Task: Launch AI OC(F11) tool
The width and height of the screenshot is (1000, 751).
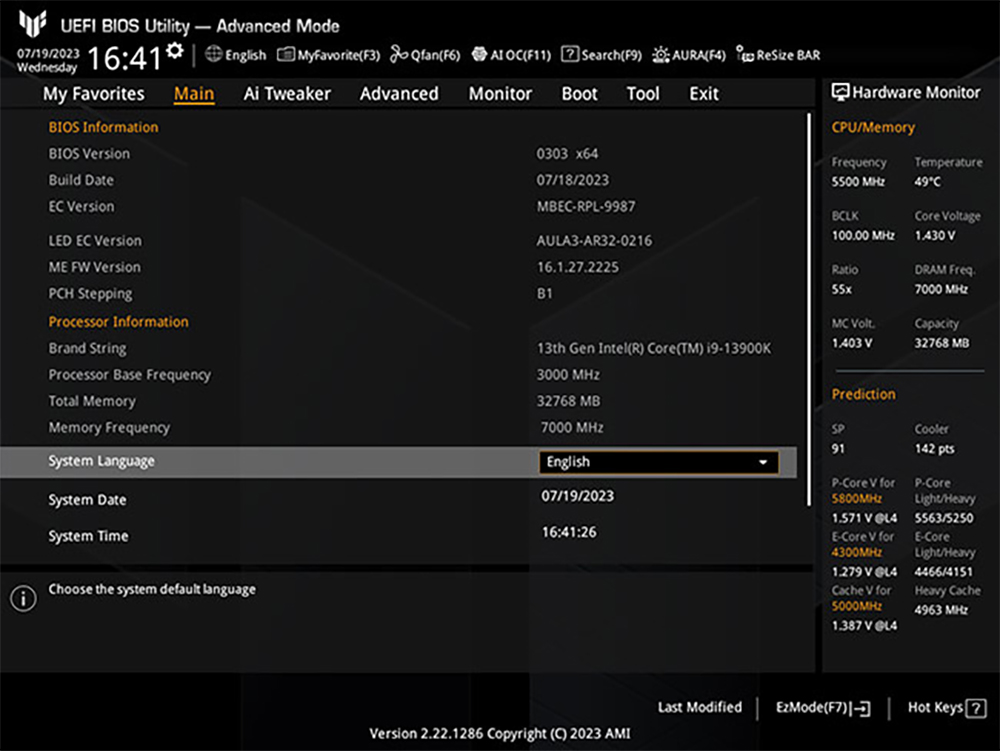Action: [511, 55]
